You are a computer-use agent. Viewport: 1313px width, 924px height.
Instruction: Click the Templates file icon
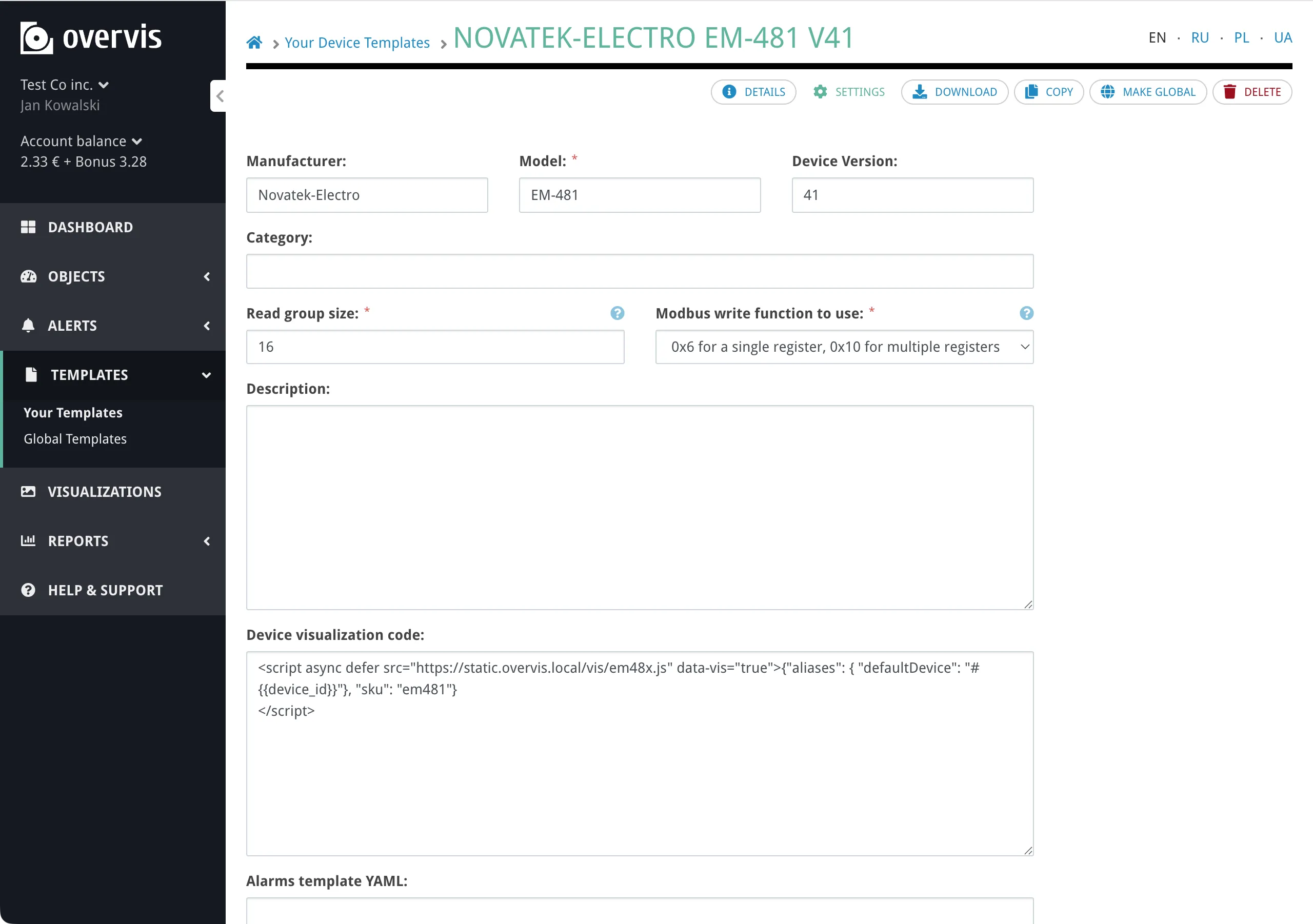(31, 374)
